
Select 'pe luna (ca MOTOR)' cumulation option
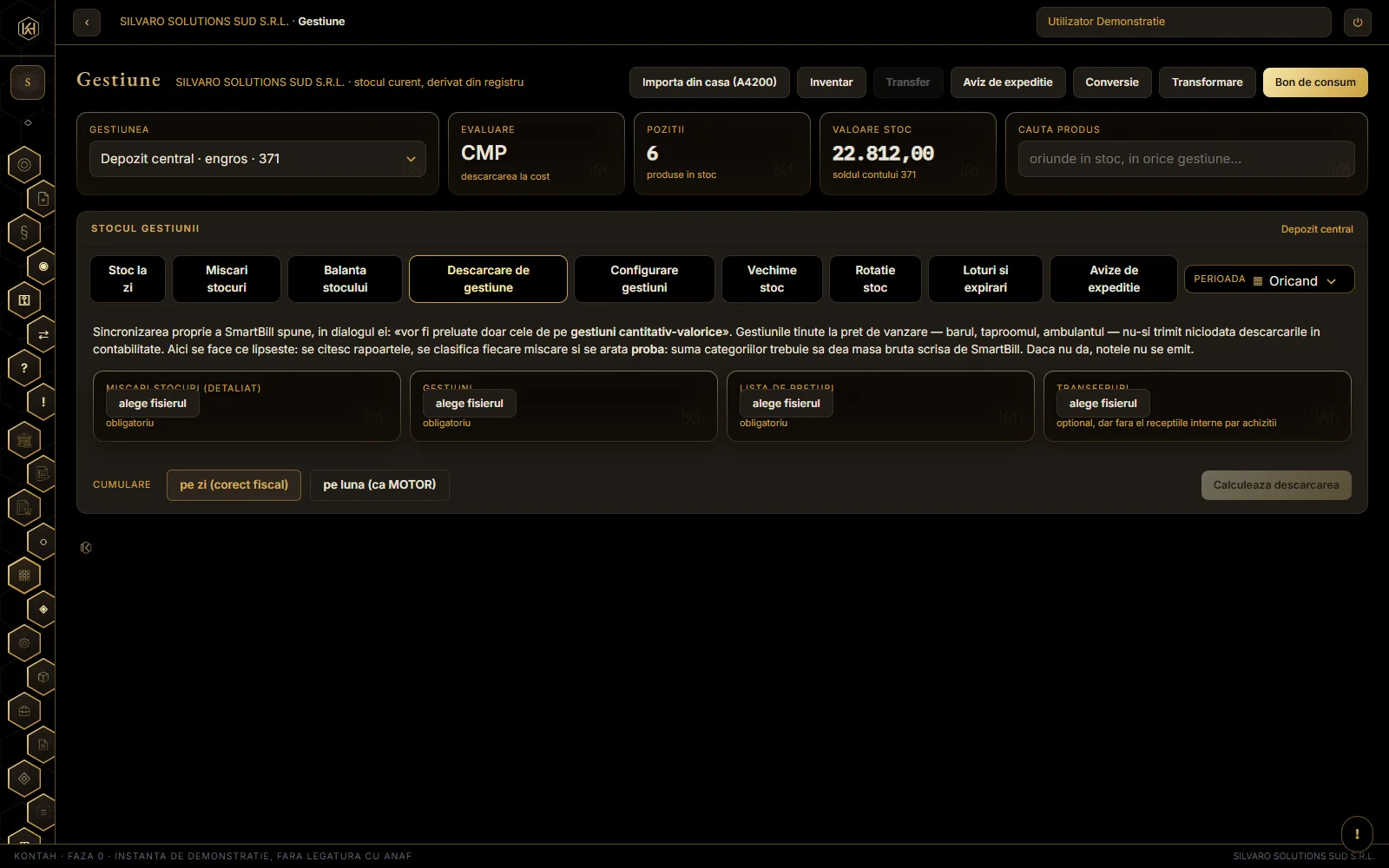(x=379, y=485)
